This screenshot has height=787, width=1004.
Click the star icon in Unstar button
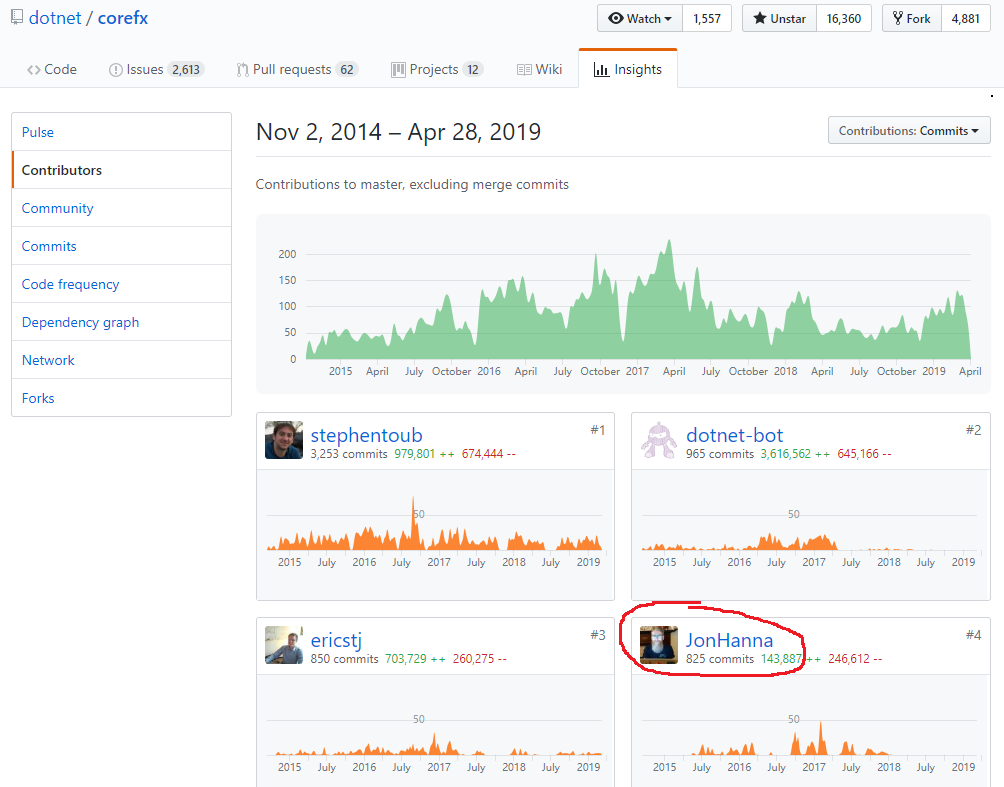coord(759,18)
